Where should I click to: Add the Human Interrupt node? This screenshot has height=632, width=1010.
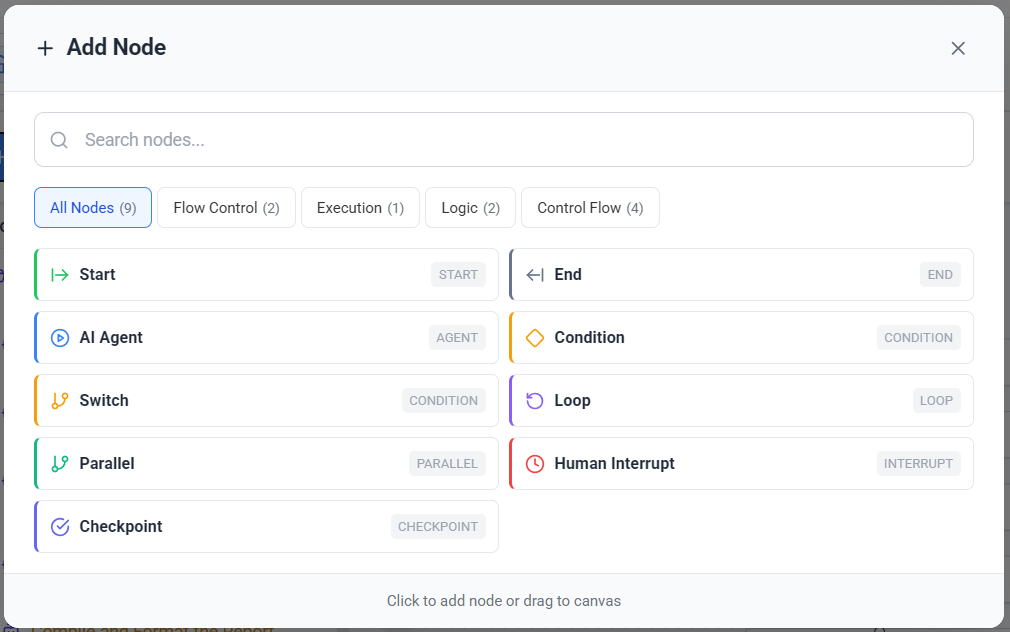pos(740,463)
